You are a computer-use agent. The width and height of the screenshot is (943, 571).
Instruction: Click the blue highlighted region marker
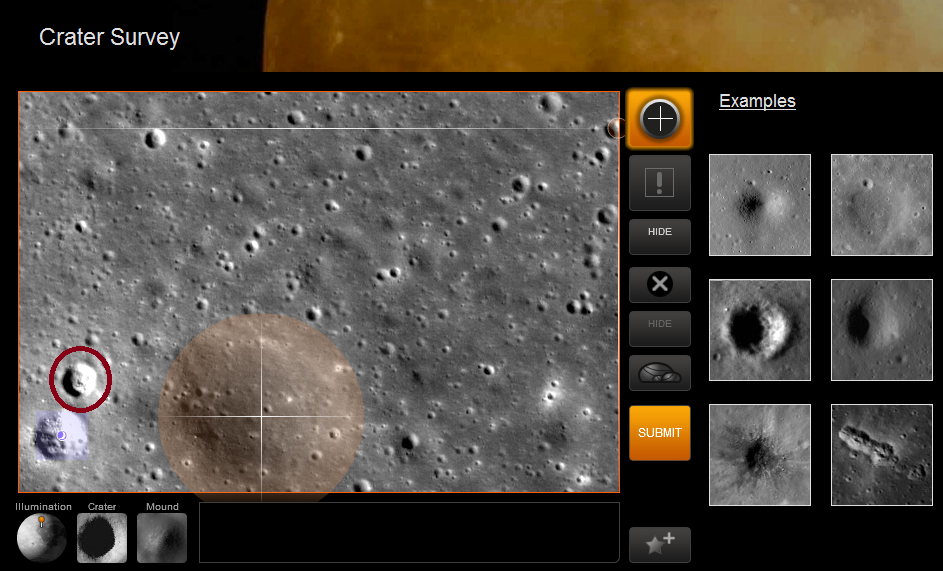tap(58, 437)
